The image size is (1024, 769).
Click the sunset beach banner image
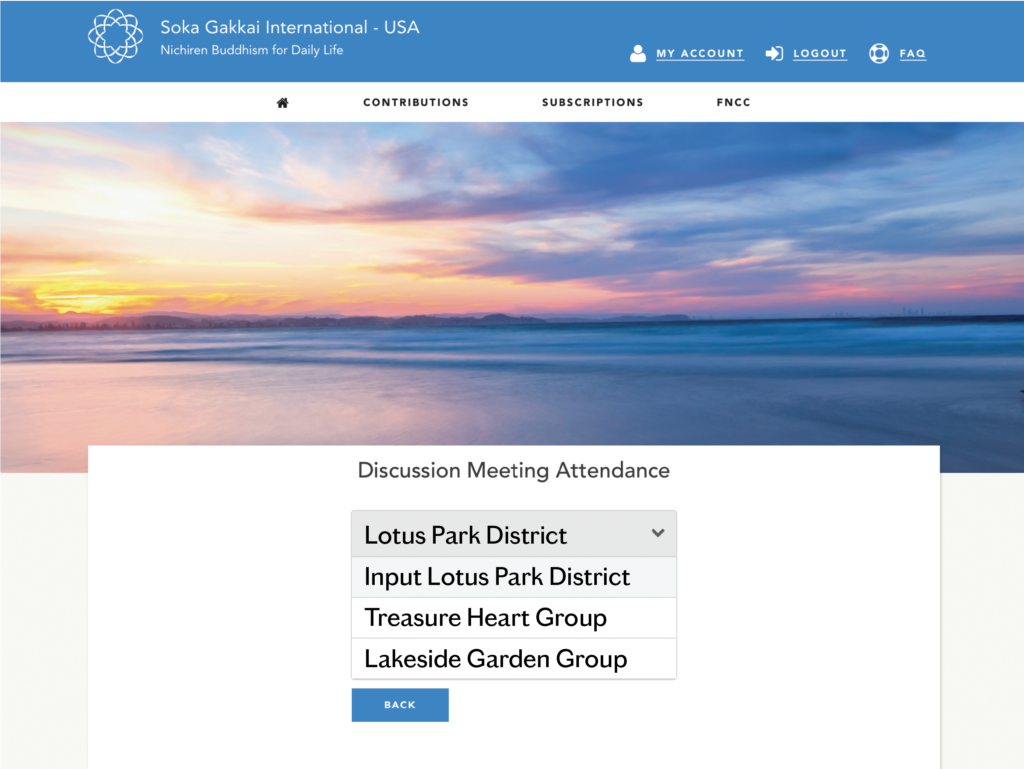(x=512, y=280)
